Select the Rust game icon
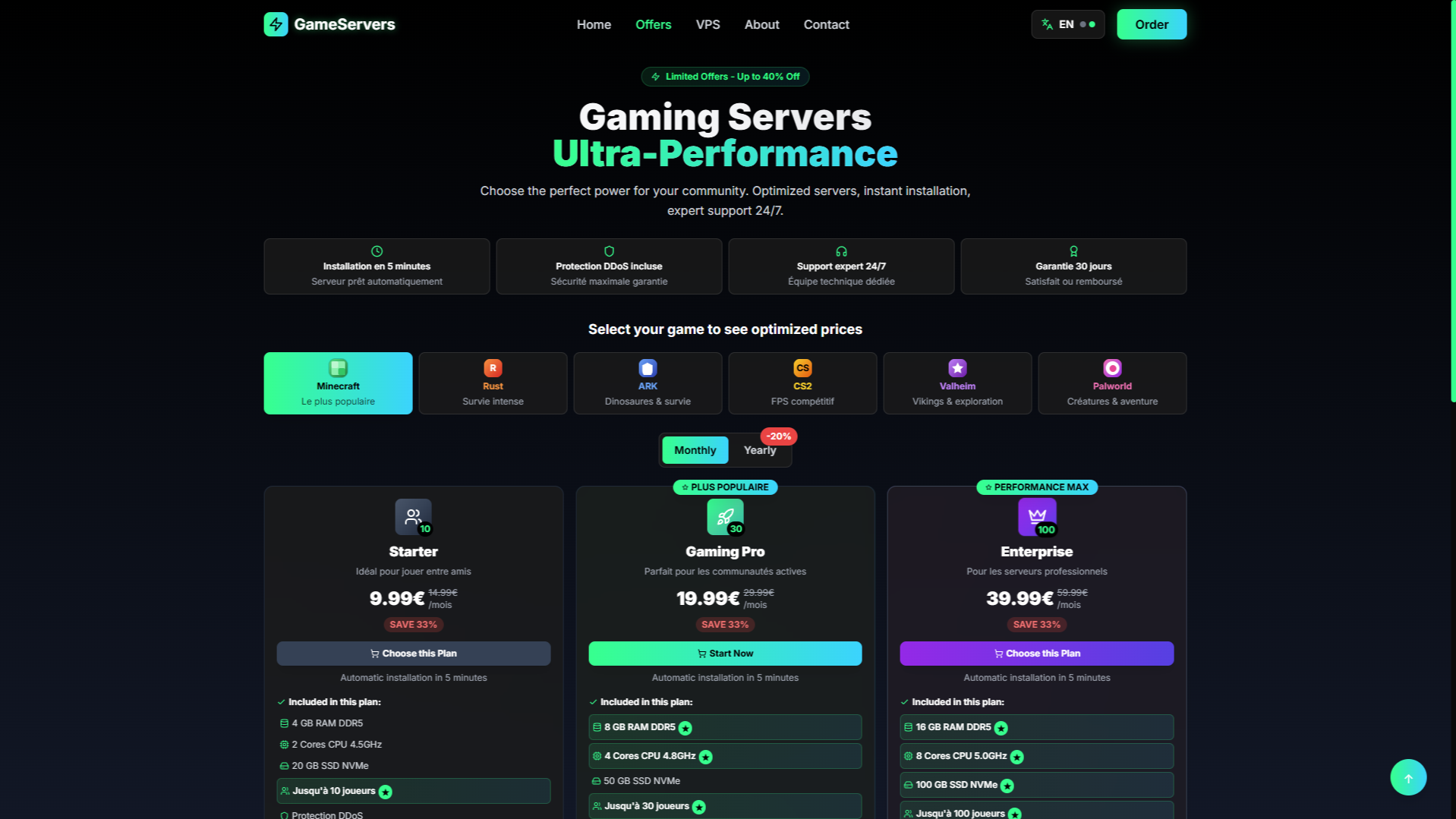Viewport: 1456px width, 819px height. [493, 368]
